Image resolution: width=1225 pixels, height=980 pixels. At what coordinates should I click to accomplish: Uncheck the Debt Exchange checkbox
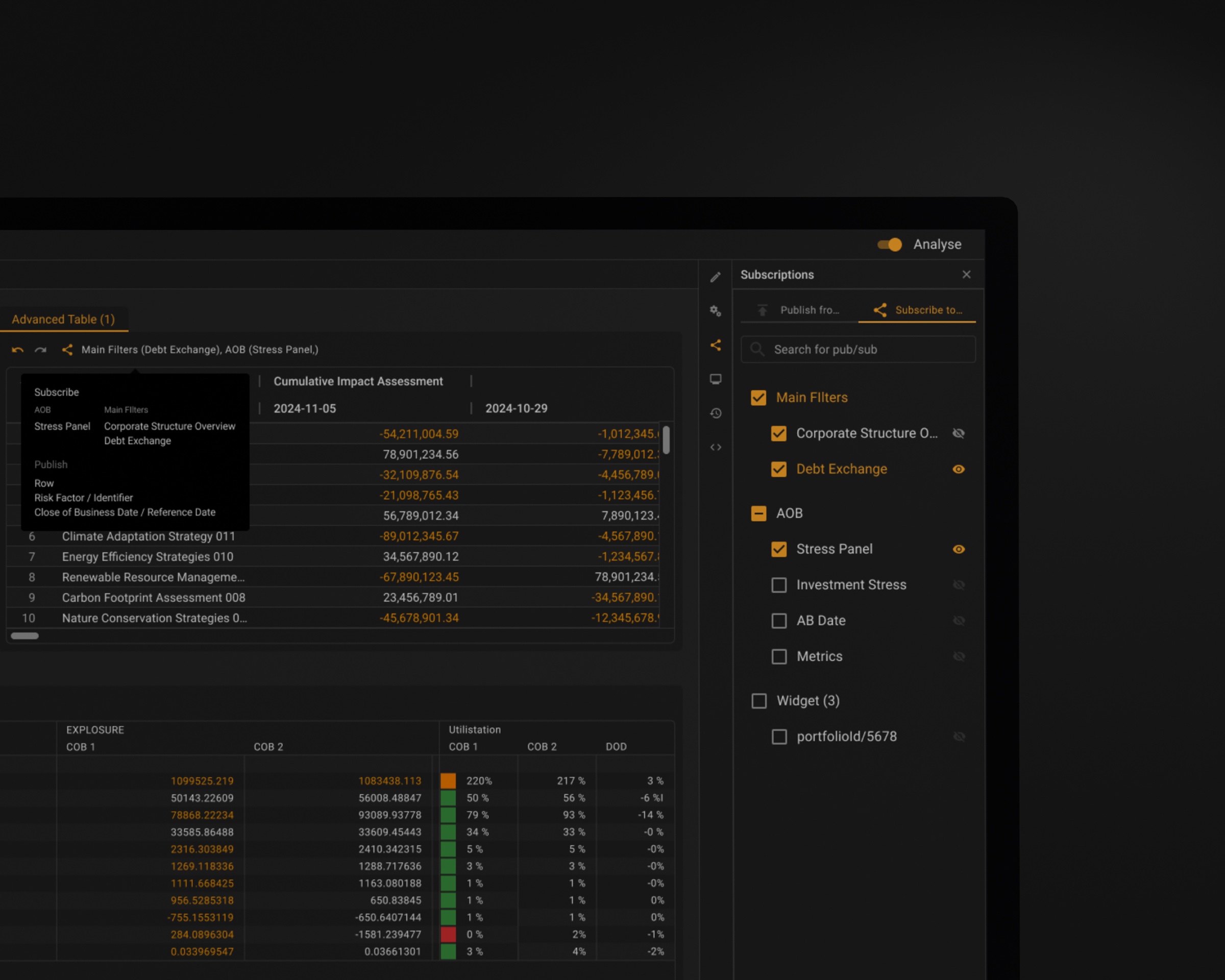(779, 469)
